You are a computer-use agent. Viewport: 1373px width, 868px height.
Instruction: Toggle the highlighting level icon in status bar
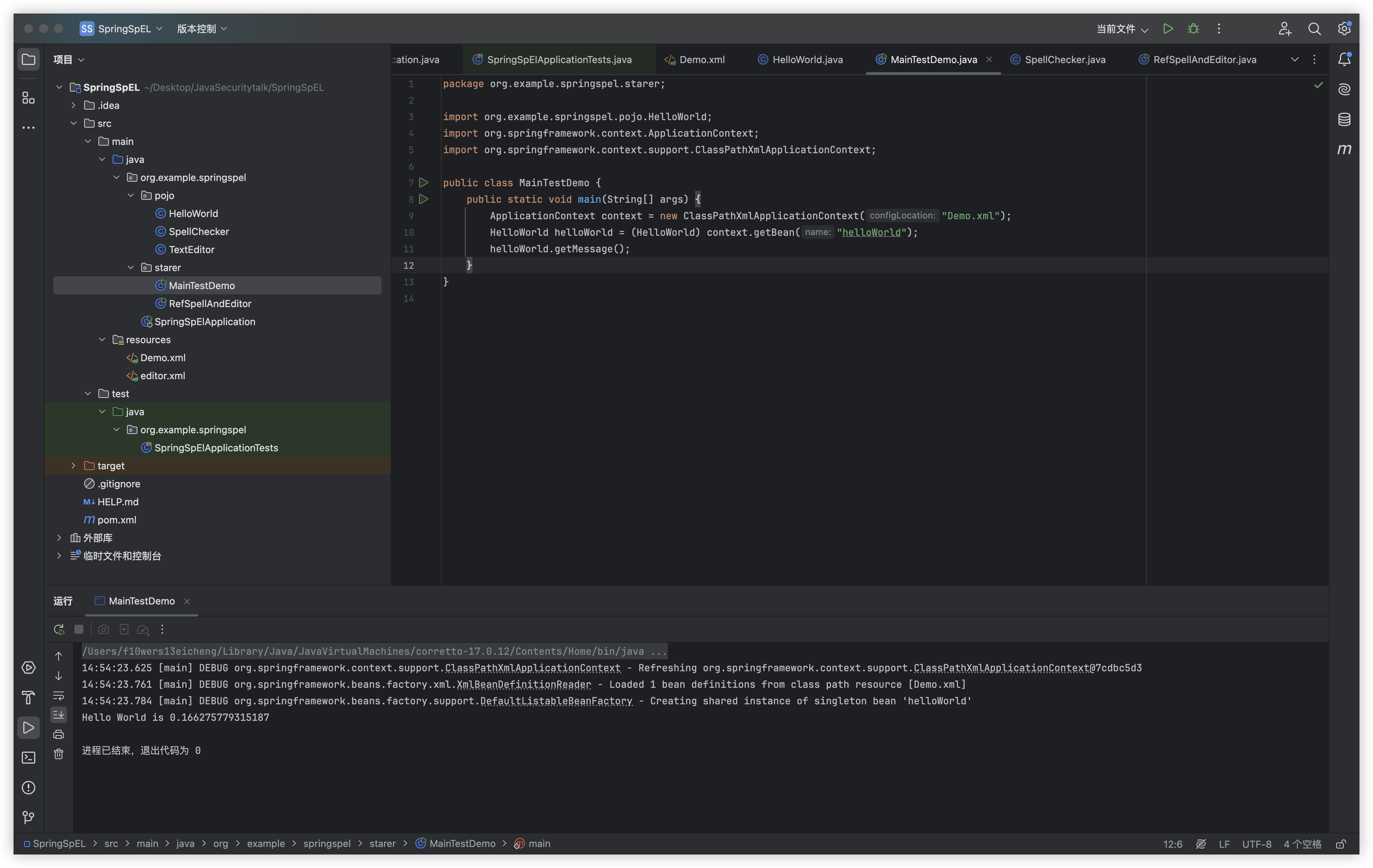point(1201,844)
